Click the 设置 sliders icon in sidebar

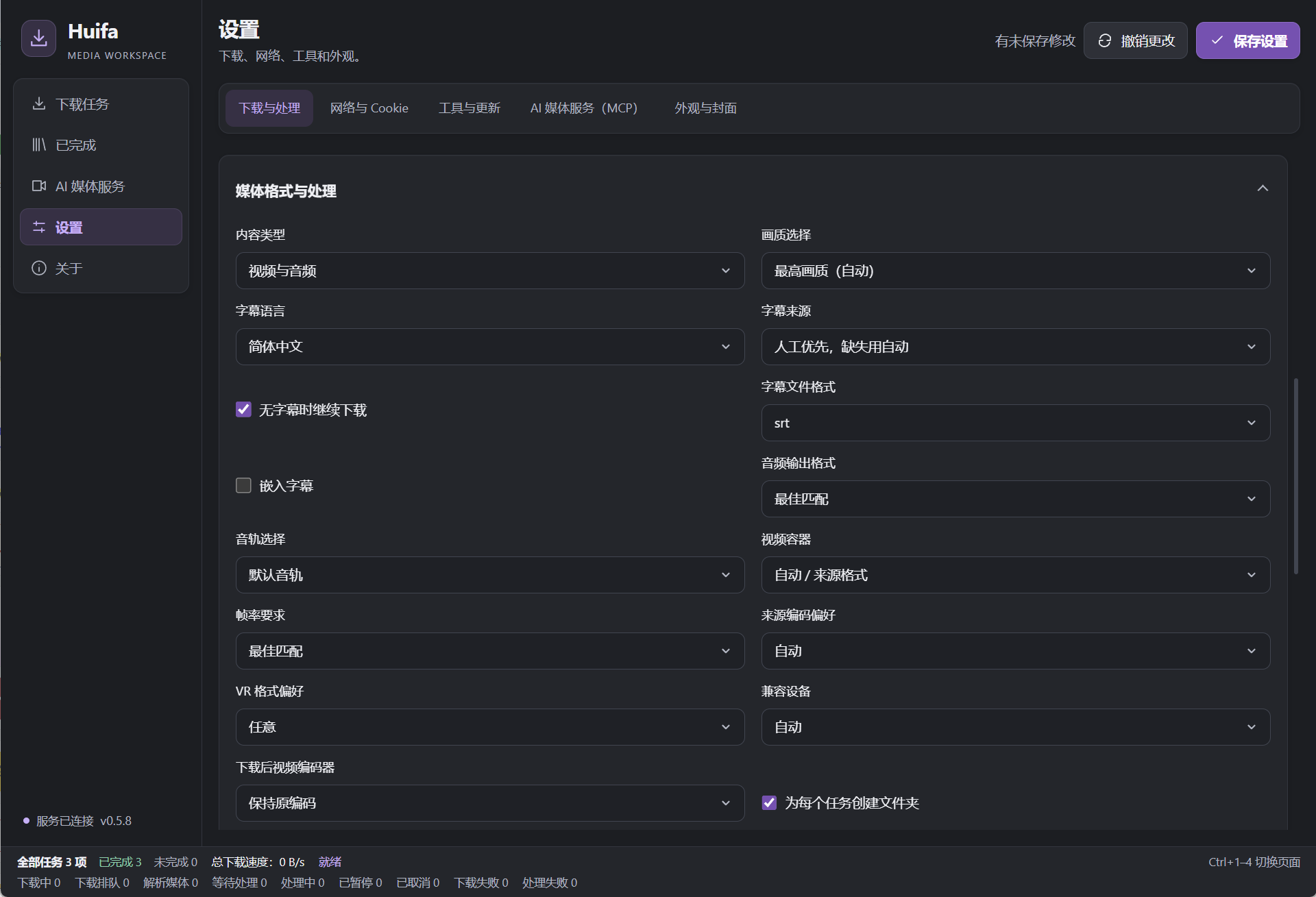[x=39, y=227]
